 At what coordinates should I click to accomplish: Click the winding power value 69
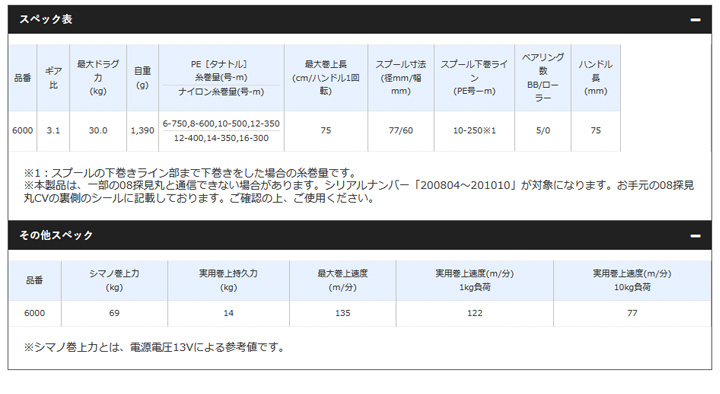tap(114, 313)
